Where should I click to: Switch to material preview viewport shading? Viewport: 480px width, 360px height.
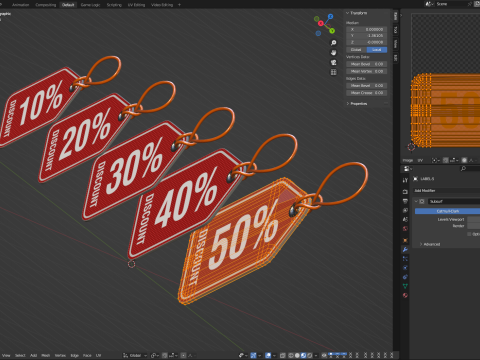coord(303,355)
